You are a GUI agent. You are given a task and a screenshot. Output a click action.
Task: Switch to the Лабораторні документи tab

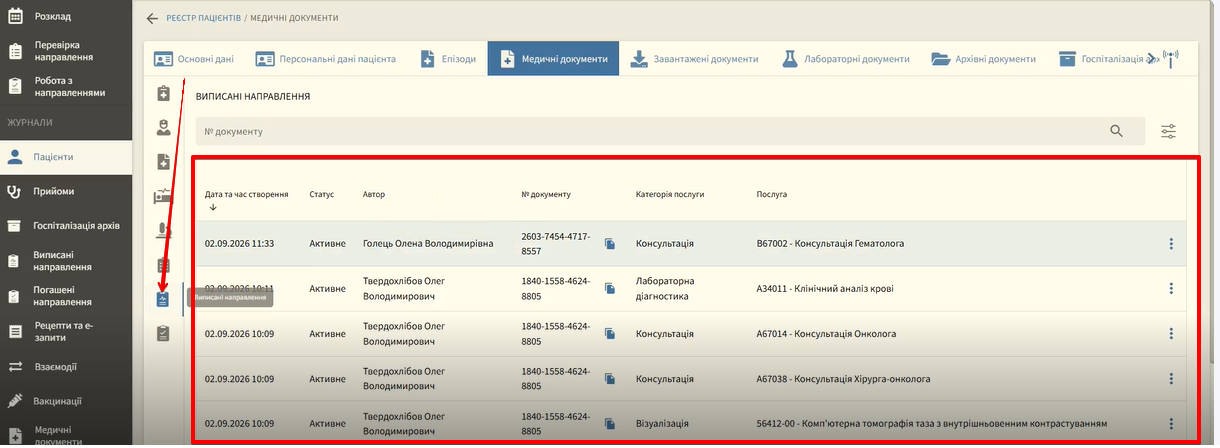[x=846, y=59]
